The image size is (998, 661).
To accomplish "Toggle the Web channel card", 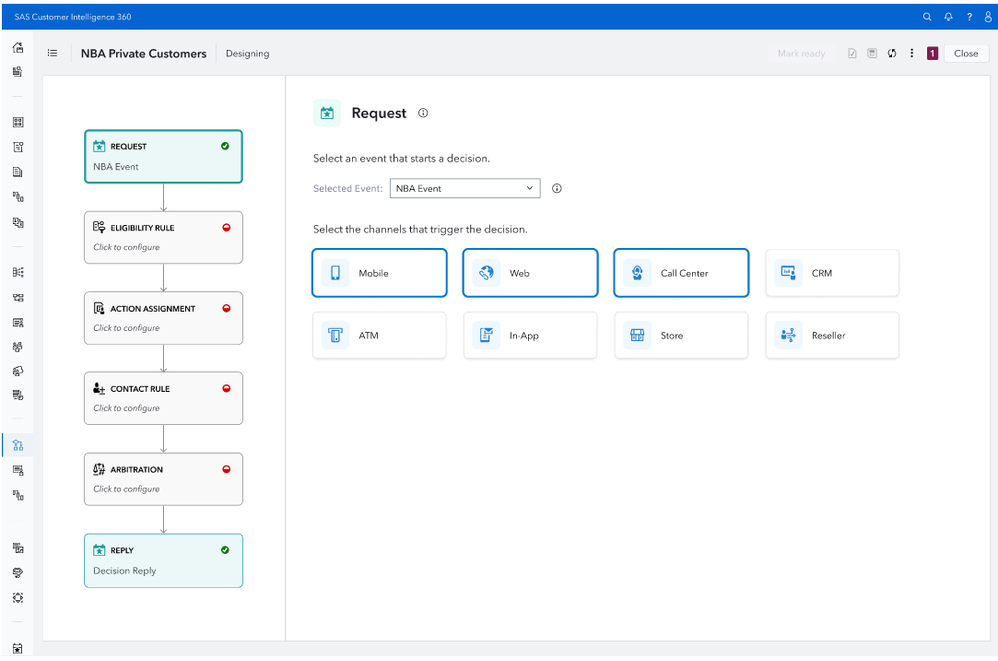I will tap(530, 273).
